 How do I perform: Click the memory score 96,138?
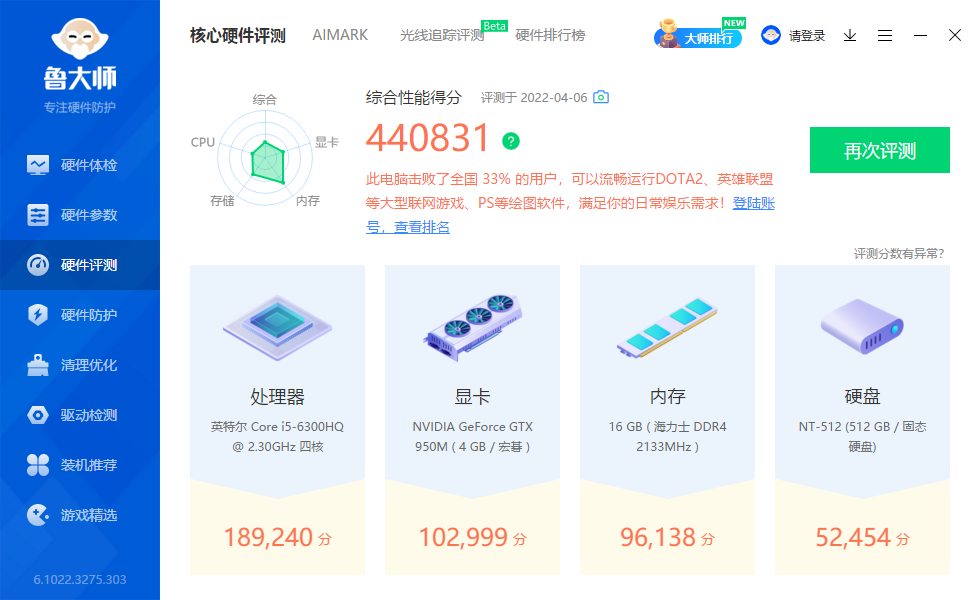pos(658,538)
